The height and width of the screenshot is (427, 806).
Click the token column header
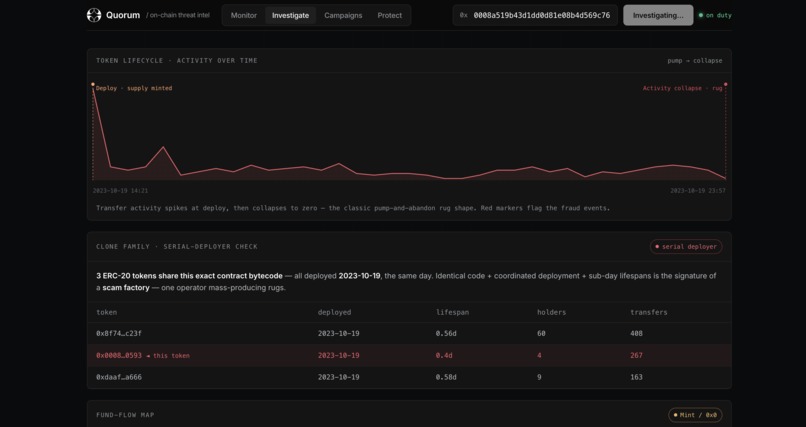point(106,312)
